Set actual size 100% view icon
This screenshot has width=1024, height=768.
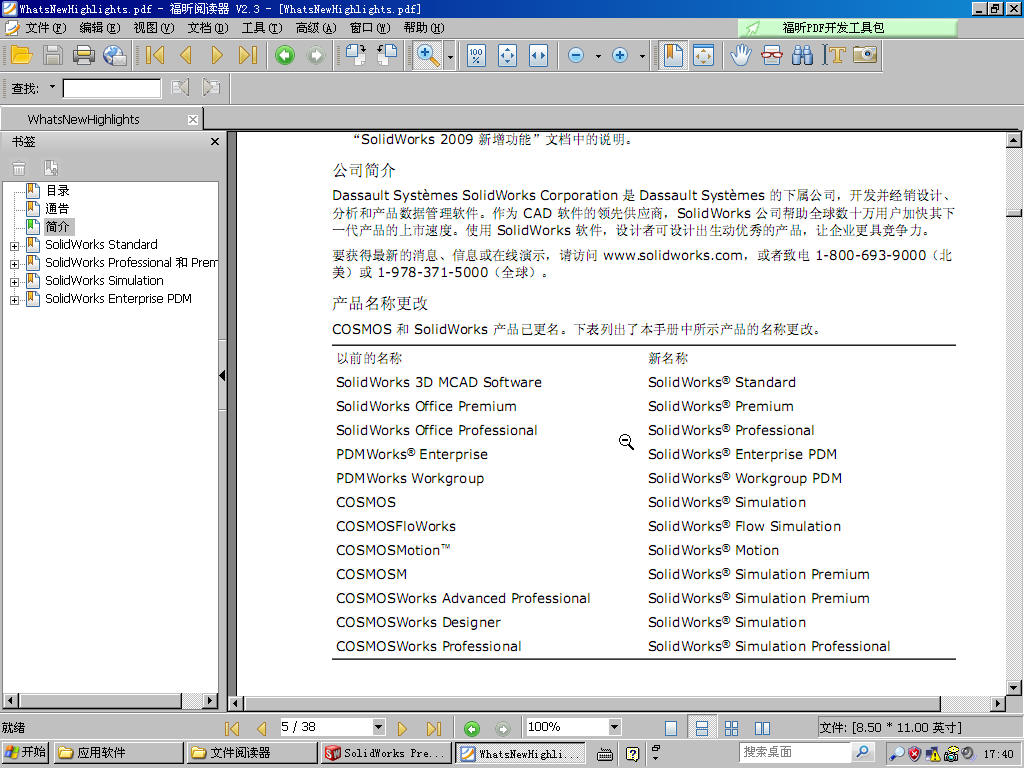(x=476, y=56)
